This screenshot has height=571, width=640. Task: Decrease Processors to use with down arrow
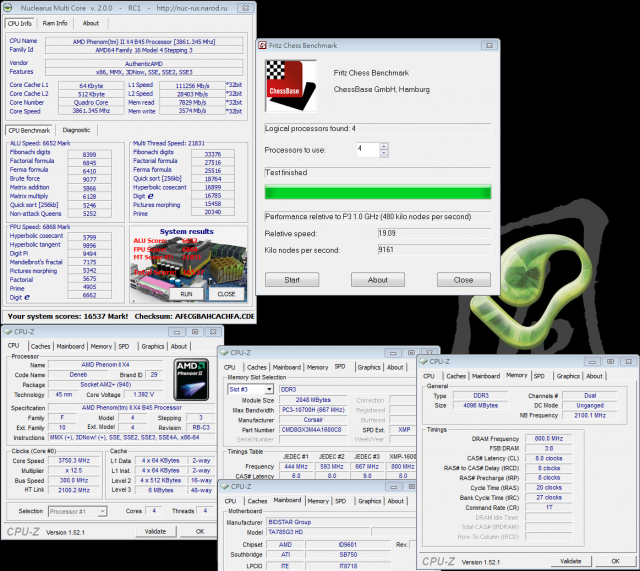click(x=383, y=153)
